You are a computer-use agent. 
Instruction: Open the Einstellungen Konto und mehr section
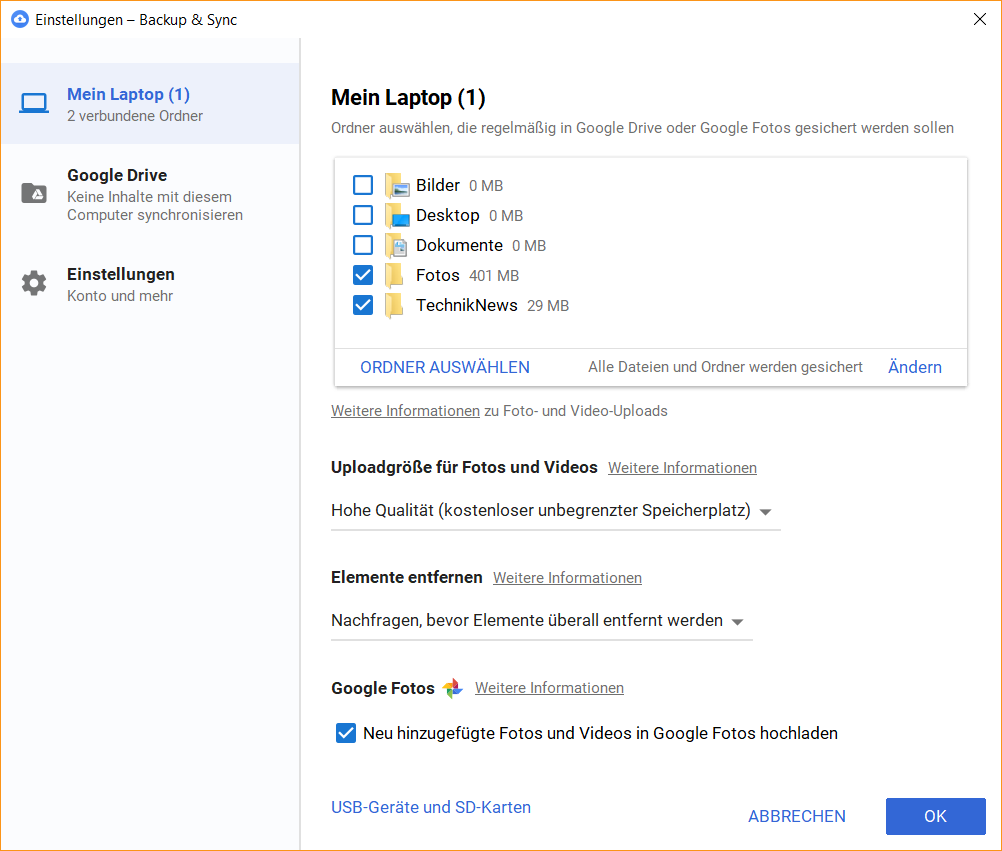(x=150, y=284)
